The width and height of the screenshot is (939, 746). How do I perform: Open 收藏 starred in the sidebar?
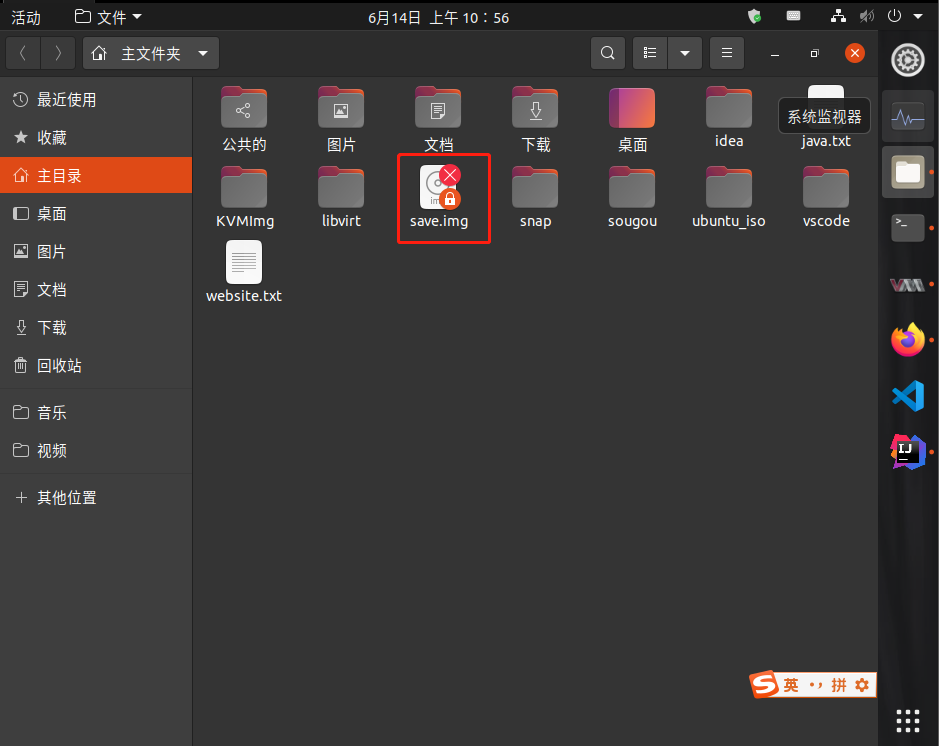[96, 138]
